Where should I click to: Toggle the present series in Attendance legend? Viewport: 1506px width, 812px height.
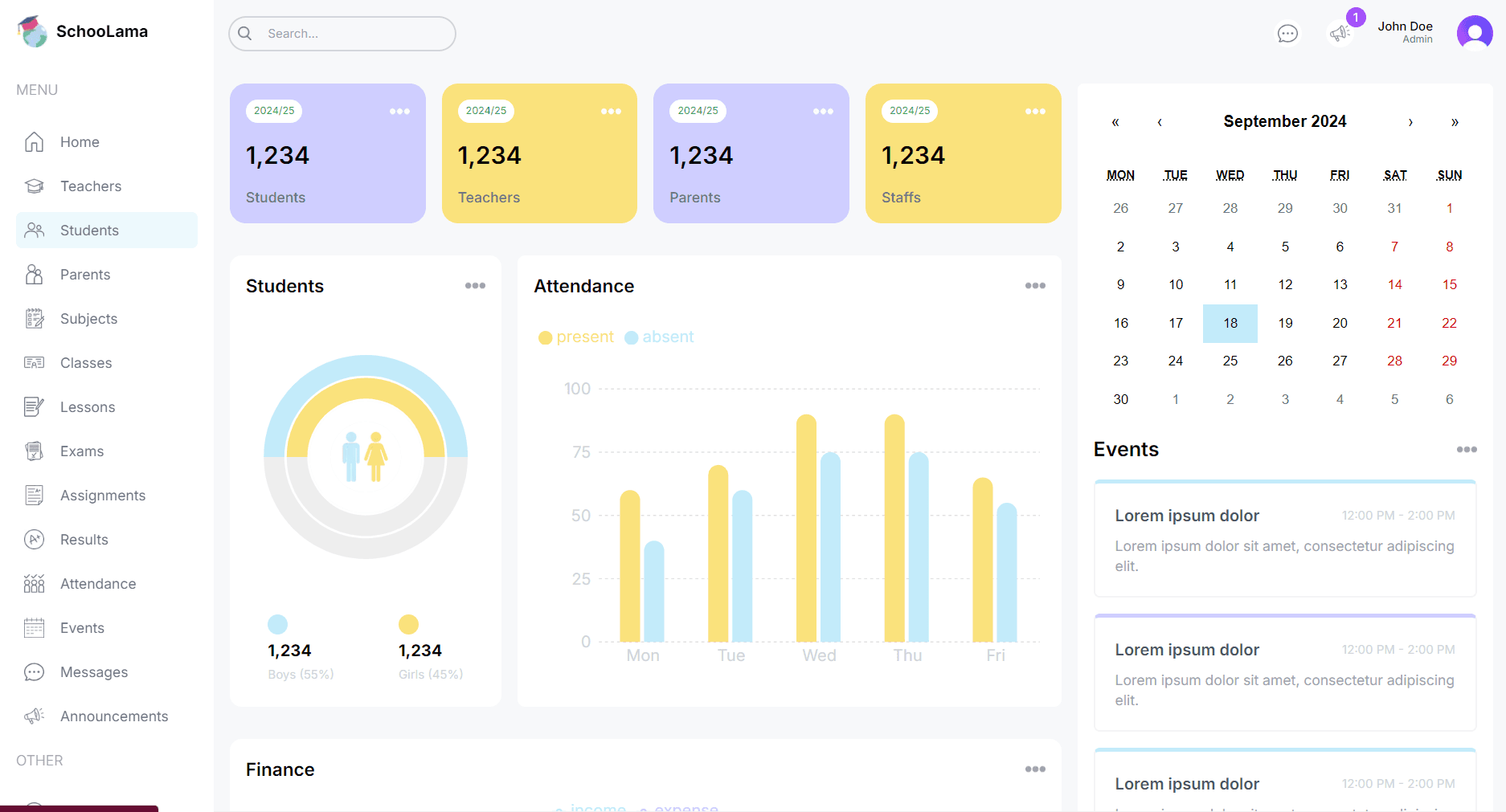click(x=576, y=337)
